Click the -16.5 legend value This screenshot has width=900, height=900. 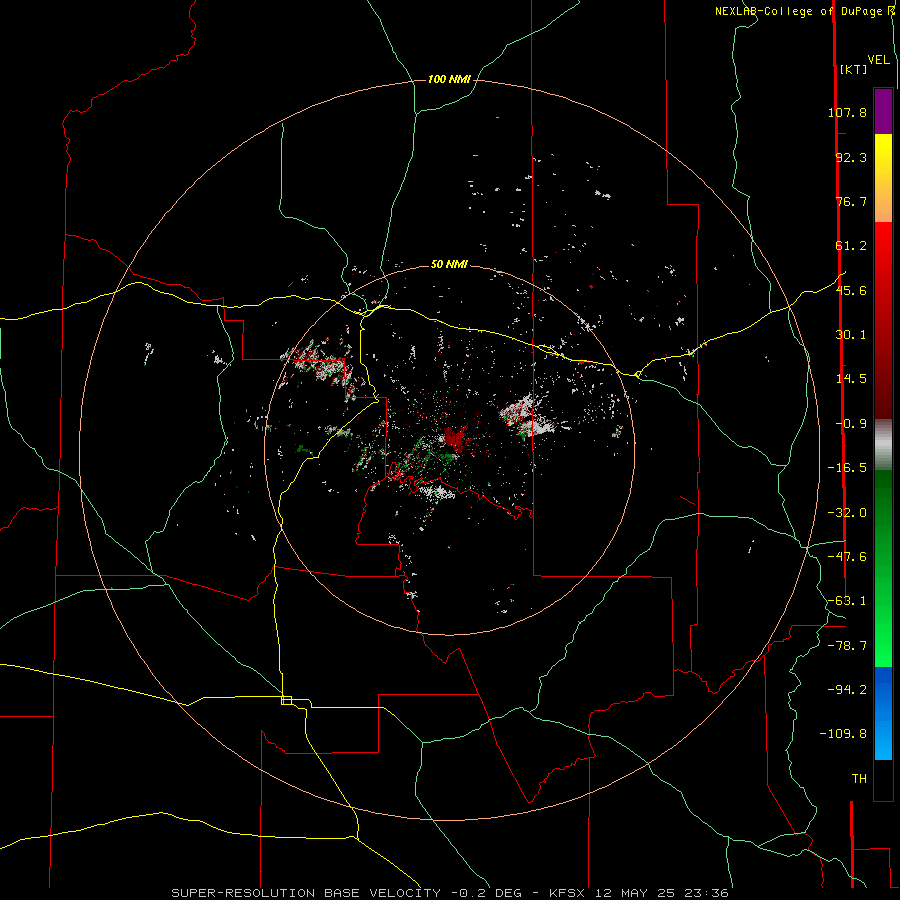[x=847, y=468]
